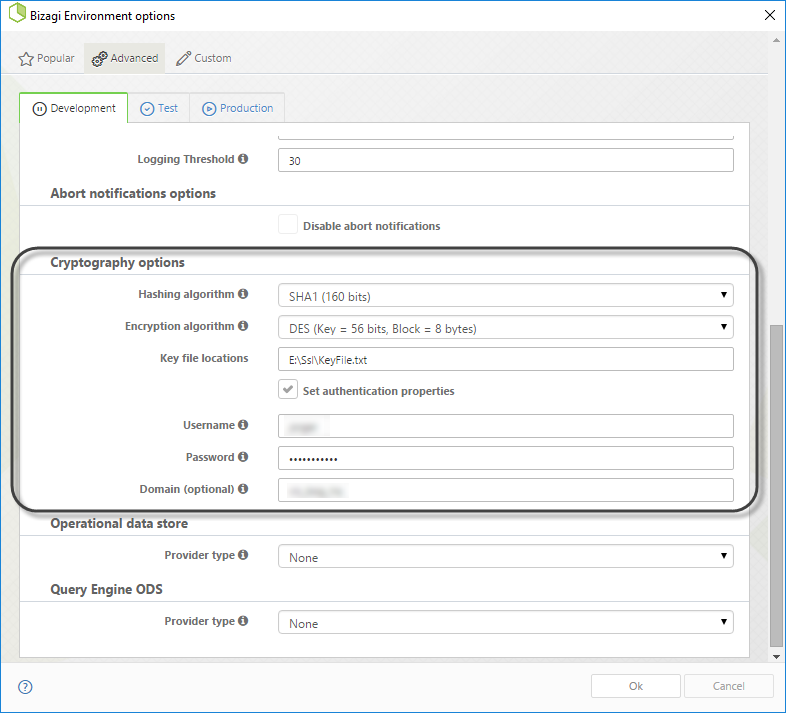Enable Disable abort notifications checkbox

pos(288,225)
